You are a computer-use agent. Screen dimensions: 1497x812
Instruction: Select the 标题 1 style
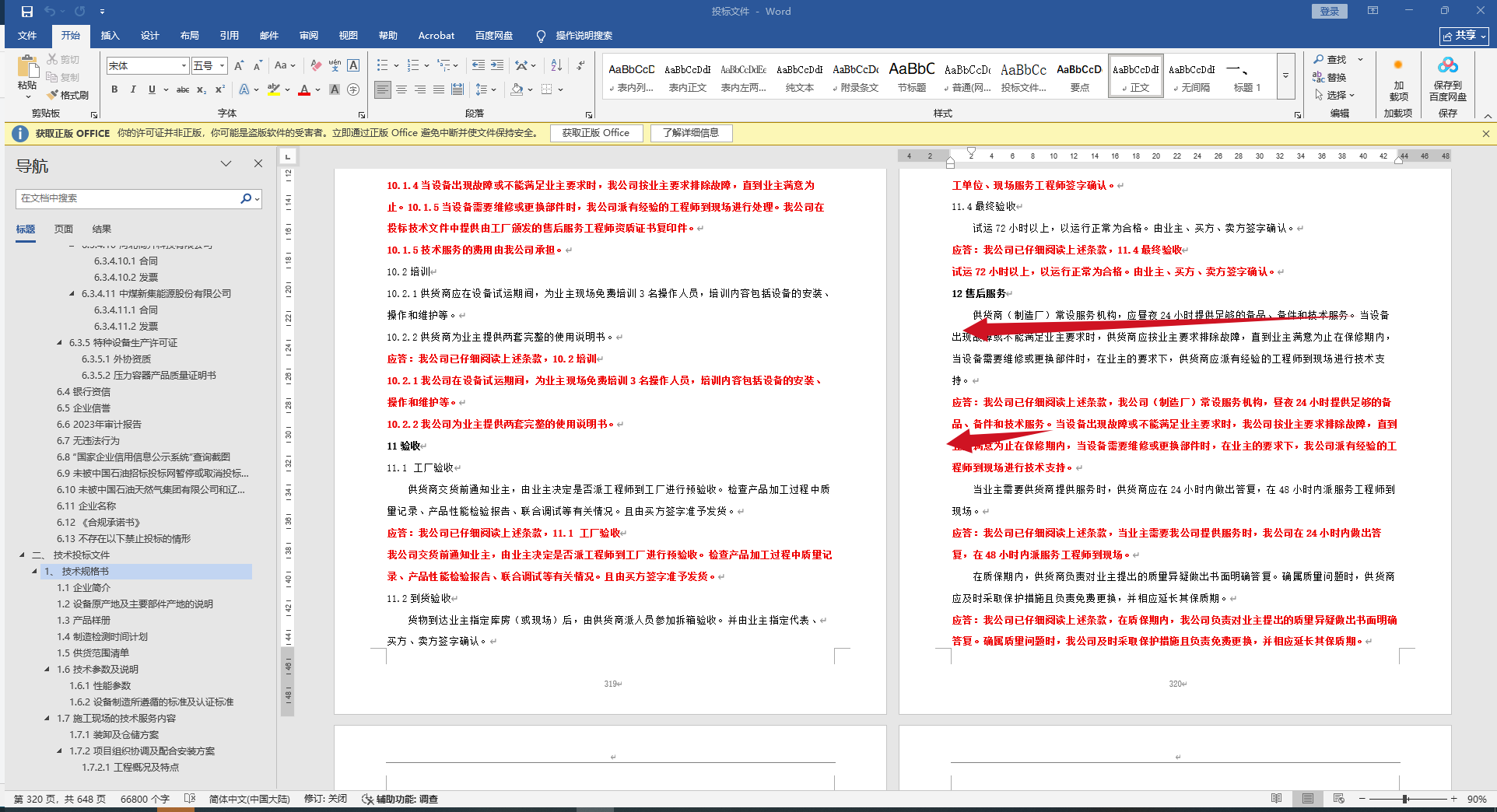pos(1246,75)
